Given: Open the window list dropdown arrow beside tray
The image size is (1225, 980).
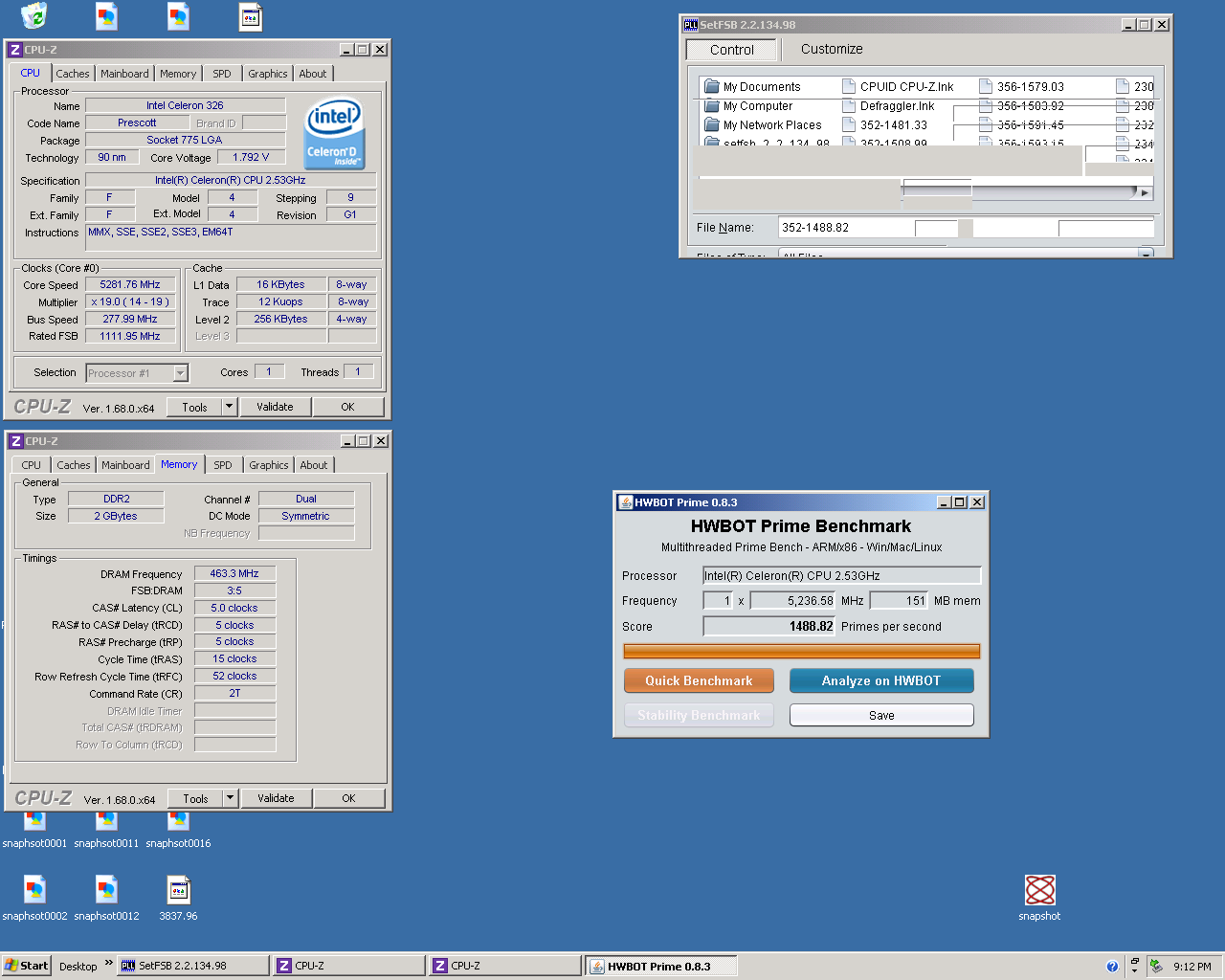Looking at the screenshot, I should (1134, 971).
